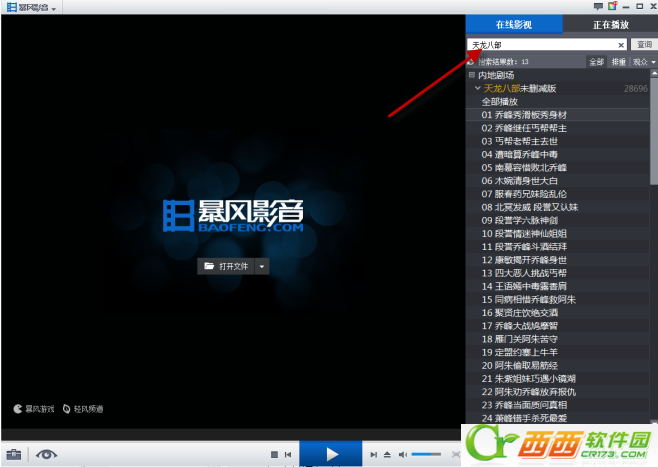Toggle fullscreen icon beside volume
The image size is (658, 467).
(x=456, y=454)
